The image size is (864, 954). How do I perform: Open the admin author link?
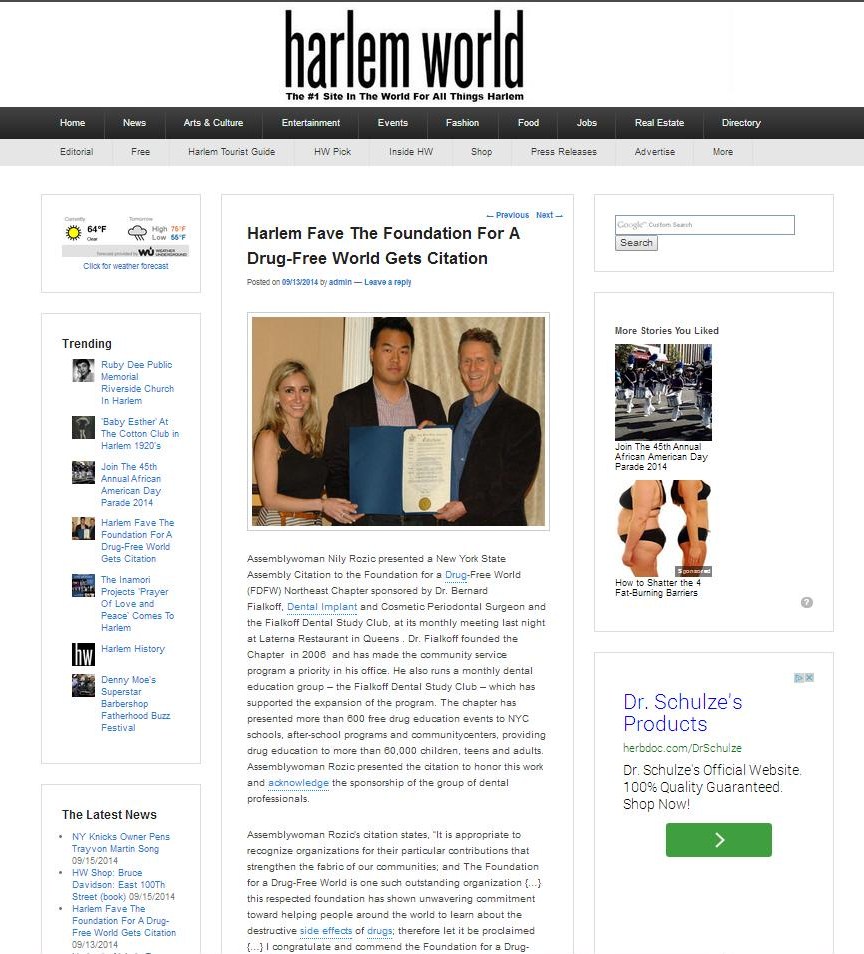pyautogui.click(x=340, y=282)
